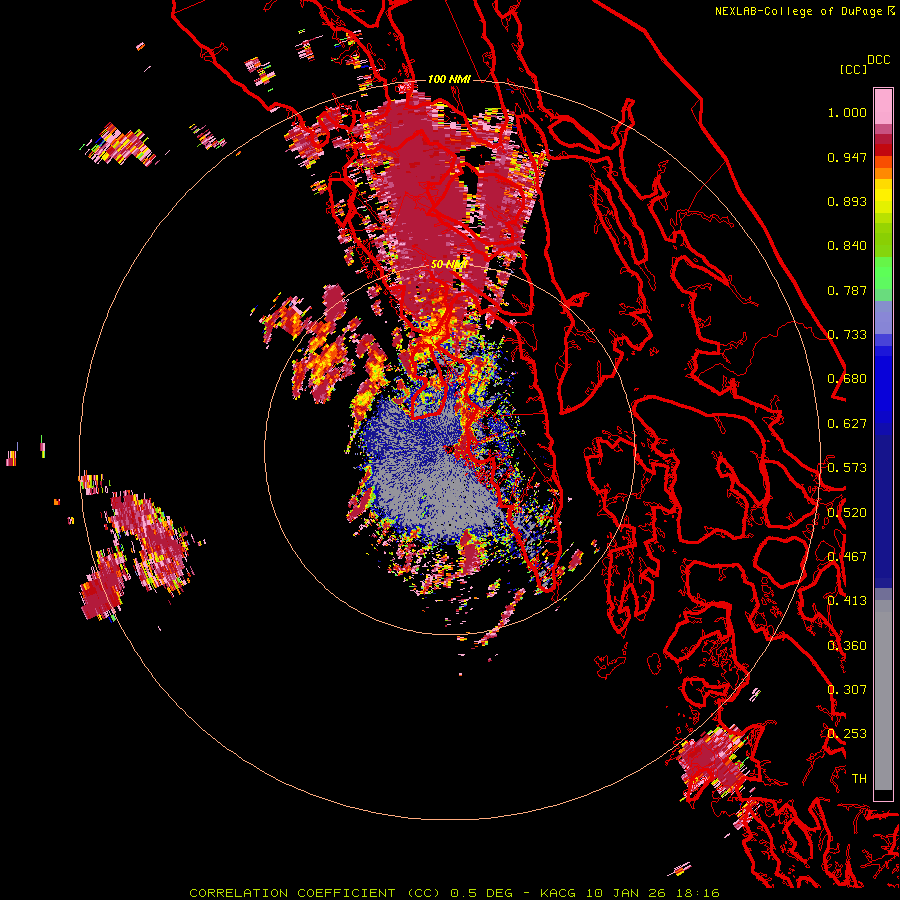Click the [CC] units label
This screenshot has width=900, height=900.
pyautogui.click(x=853, y=69)
